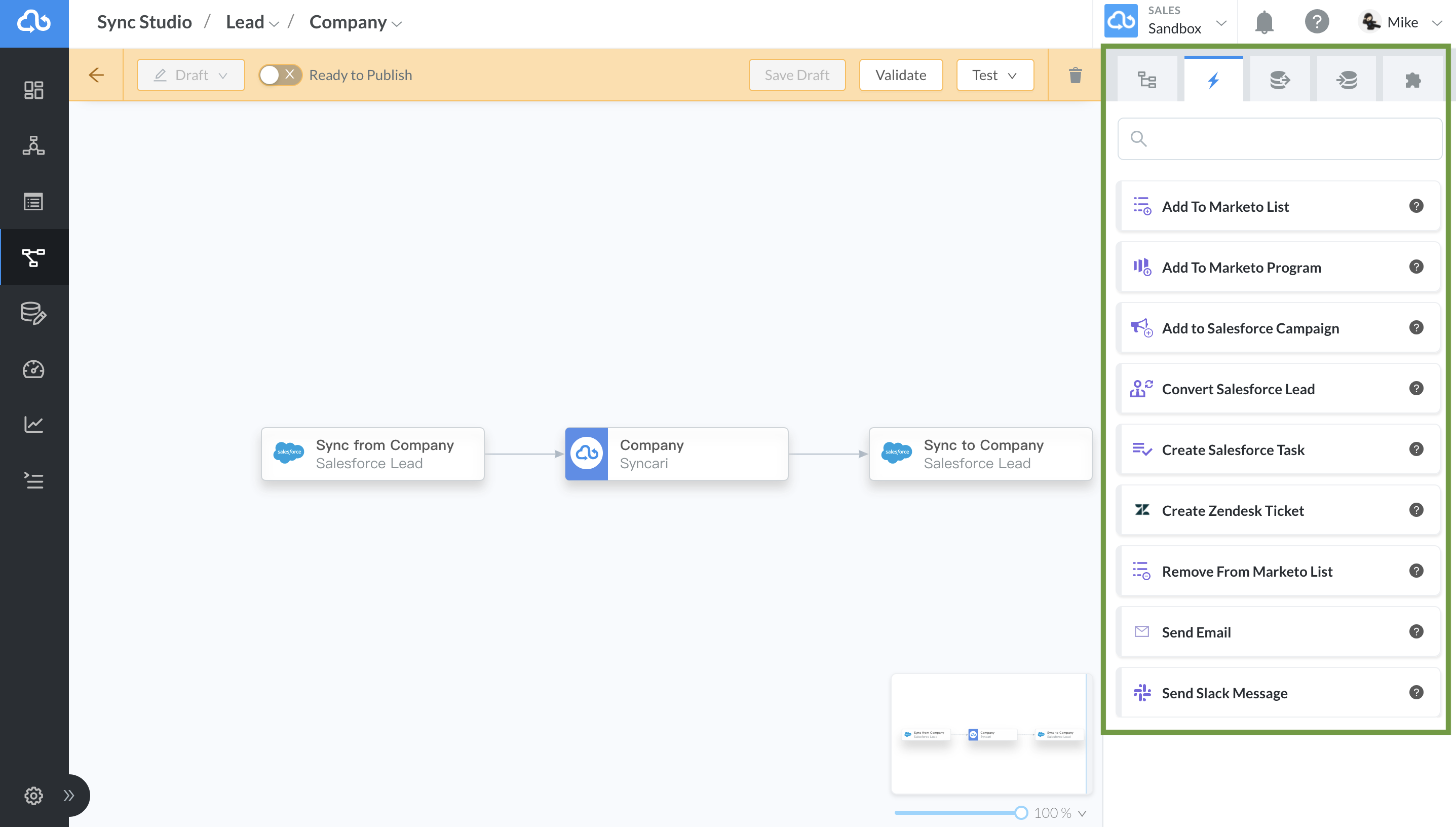Open the help question mark in the top bar
Screen dimensions: 1456x827
(x=1317, y=22)
